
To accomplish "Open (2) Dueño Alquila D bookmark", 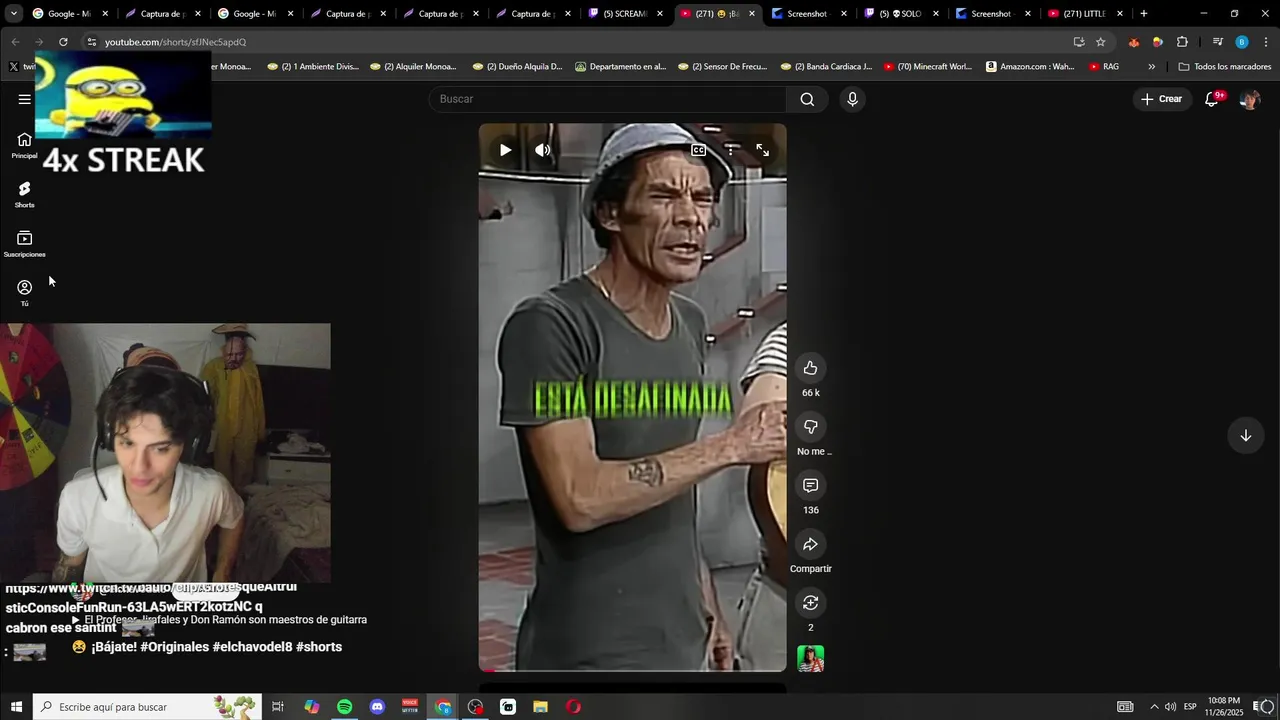I will (517, 66).
